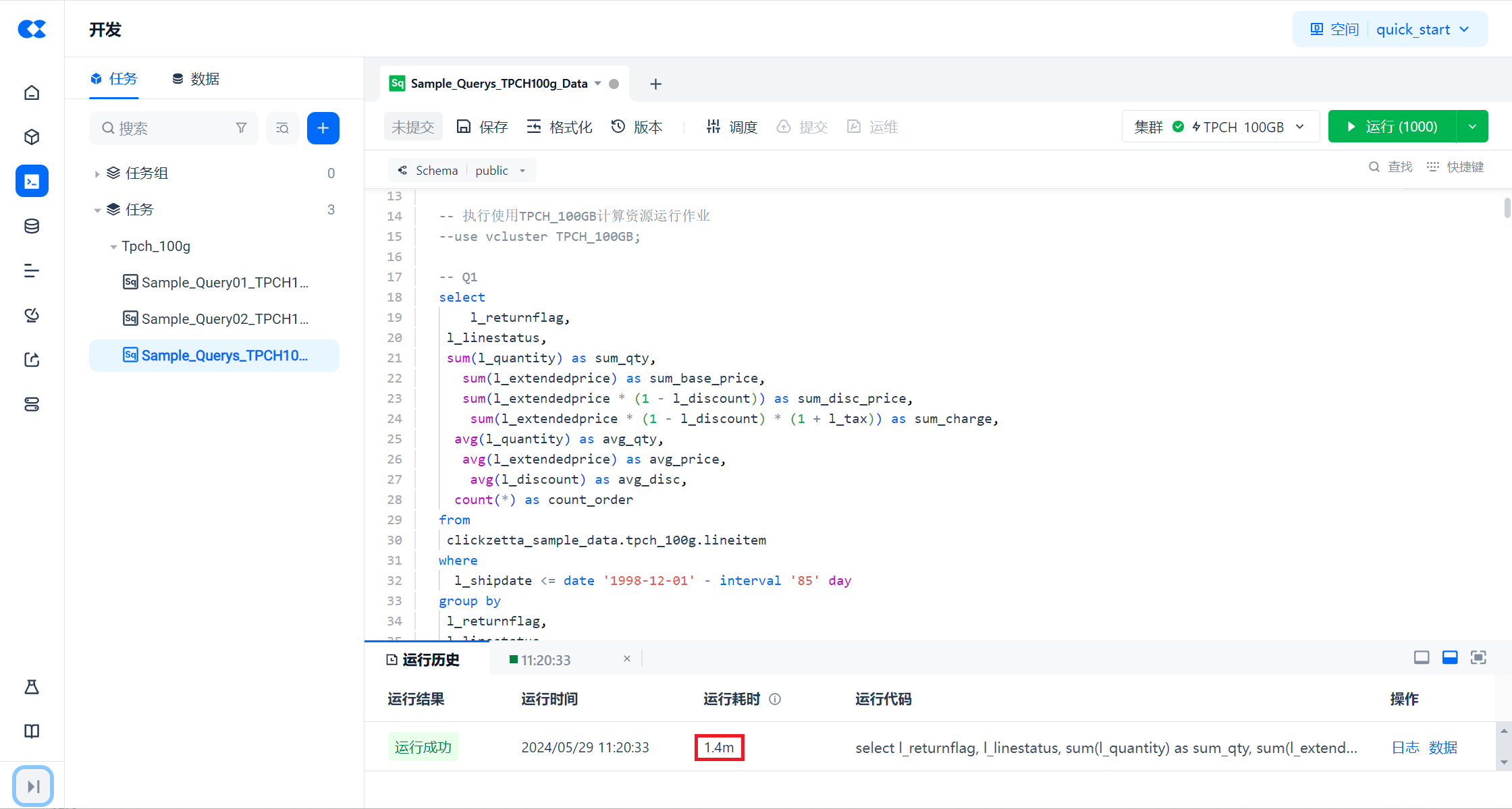Click the editor's vertical scrollbar thumb
Image resolution: width=1512 pixels, height=809 pixels.
click(x=1507, y=208)
